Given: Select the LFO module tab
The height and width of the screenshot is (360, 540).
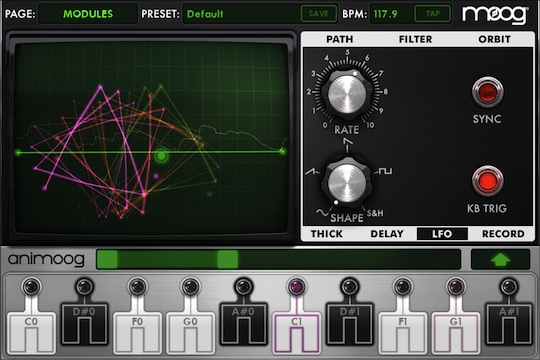Looking at the screenshot, I should 442,234.
